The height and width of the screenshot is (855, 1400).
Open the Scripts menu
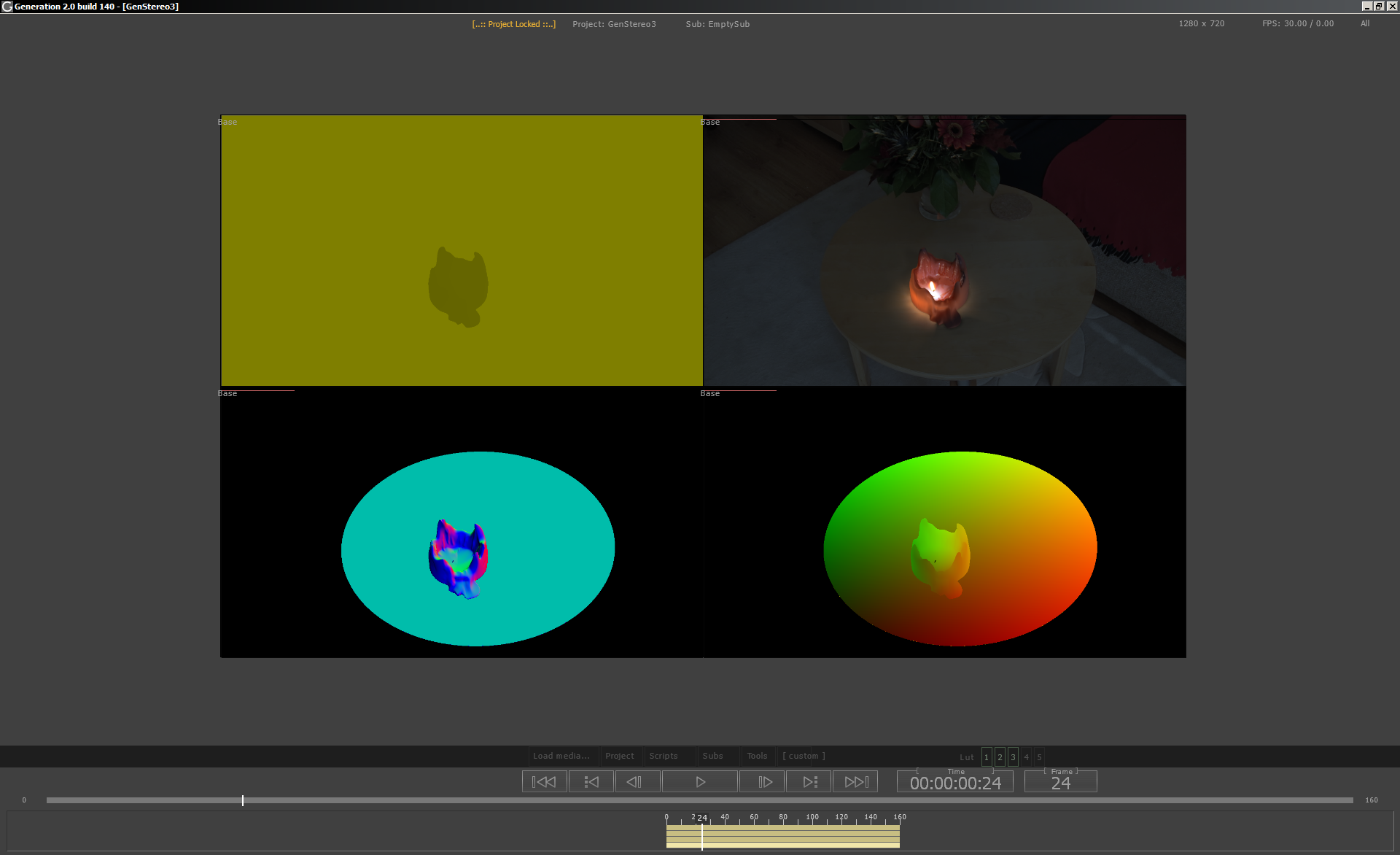click(x=664, y=756)
